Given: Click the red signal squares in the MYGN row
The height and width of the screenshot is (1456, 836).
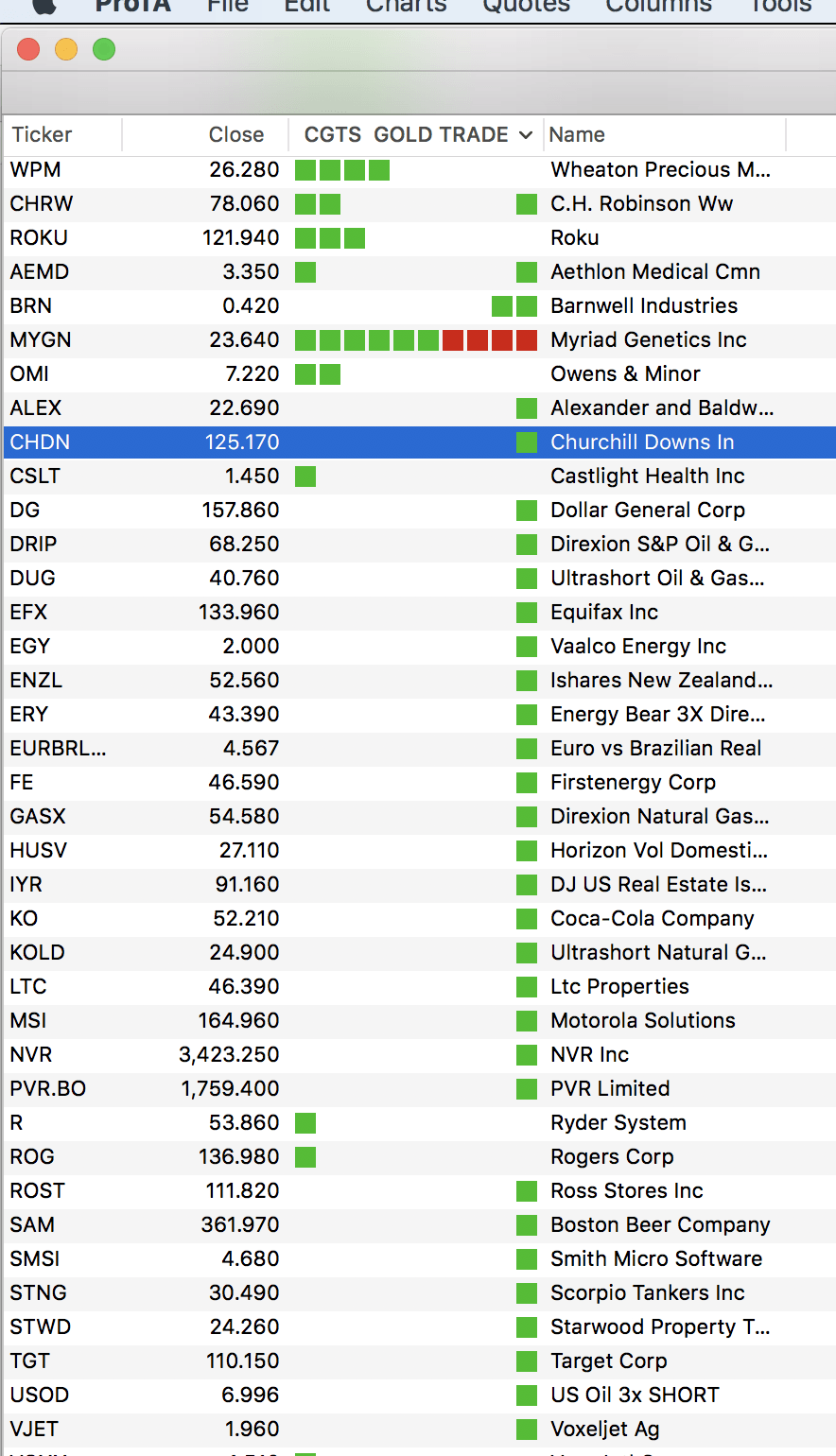Looking at the screenshot, I should (490, 339).
